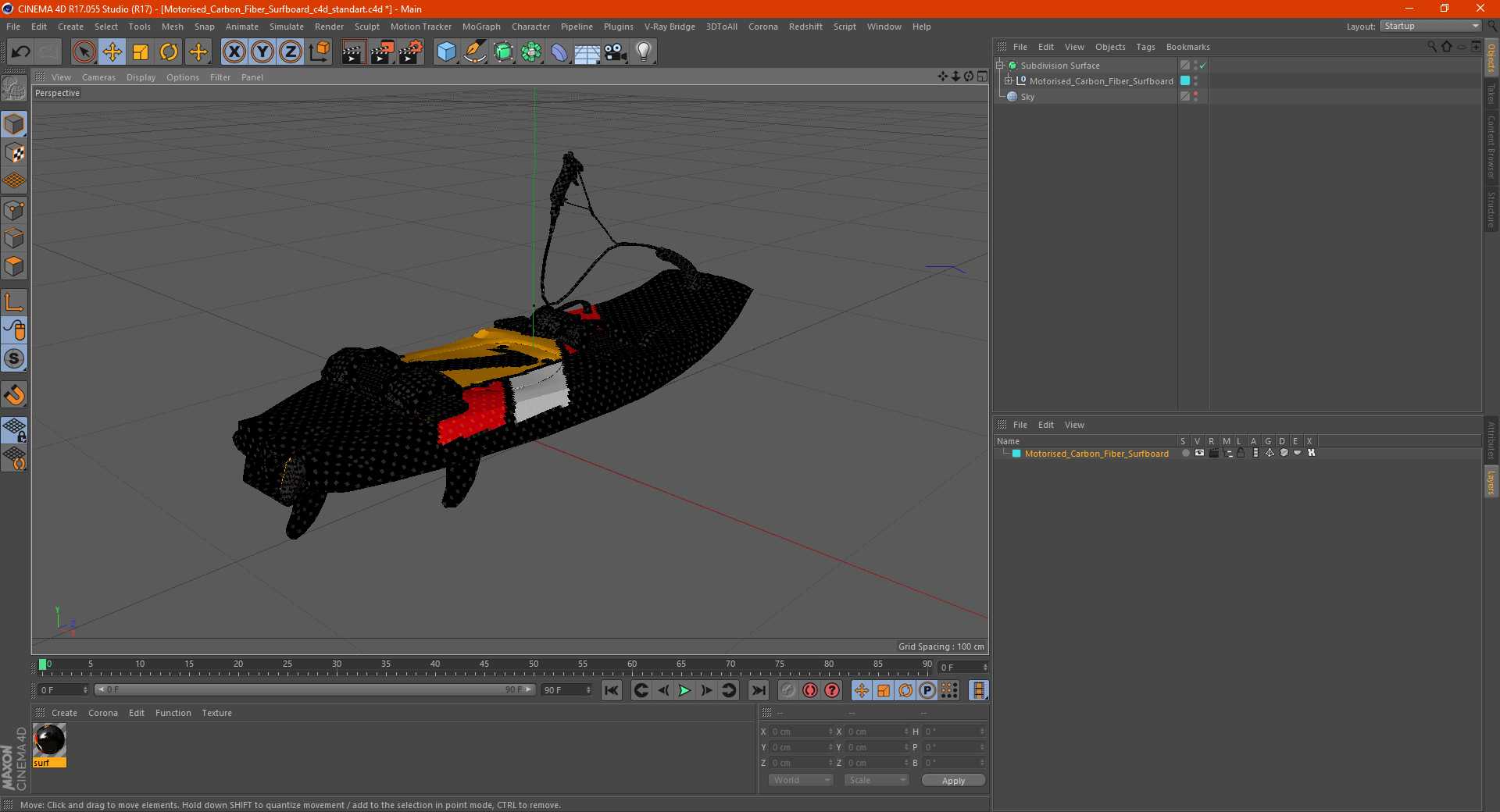Add an Array modeling object
The image size is (1500, 812).
click(531, 52)
